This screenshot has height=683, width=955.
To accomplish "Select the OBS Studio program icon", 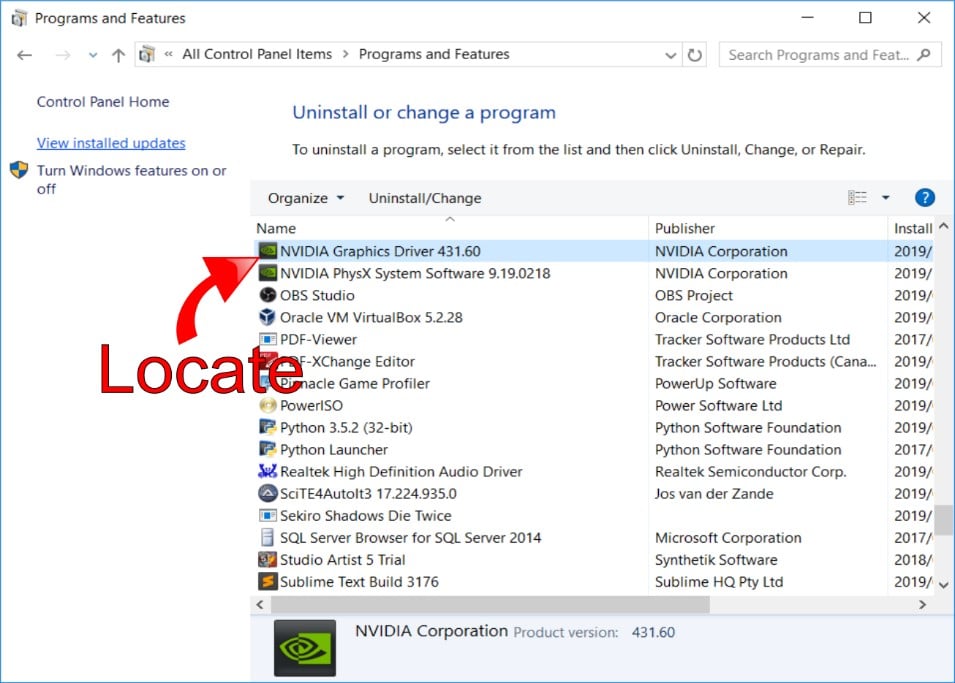I will pos(267,295).
